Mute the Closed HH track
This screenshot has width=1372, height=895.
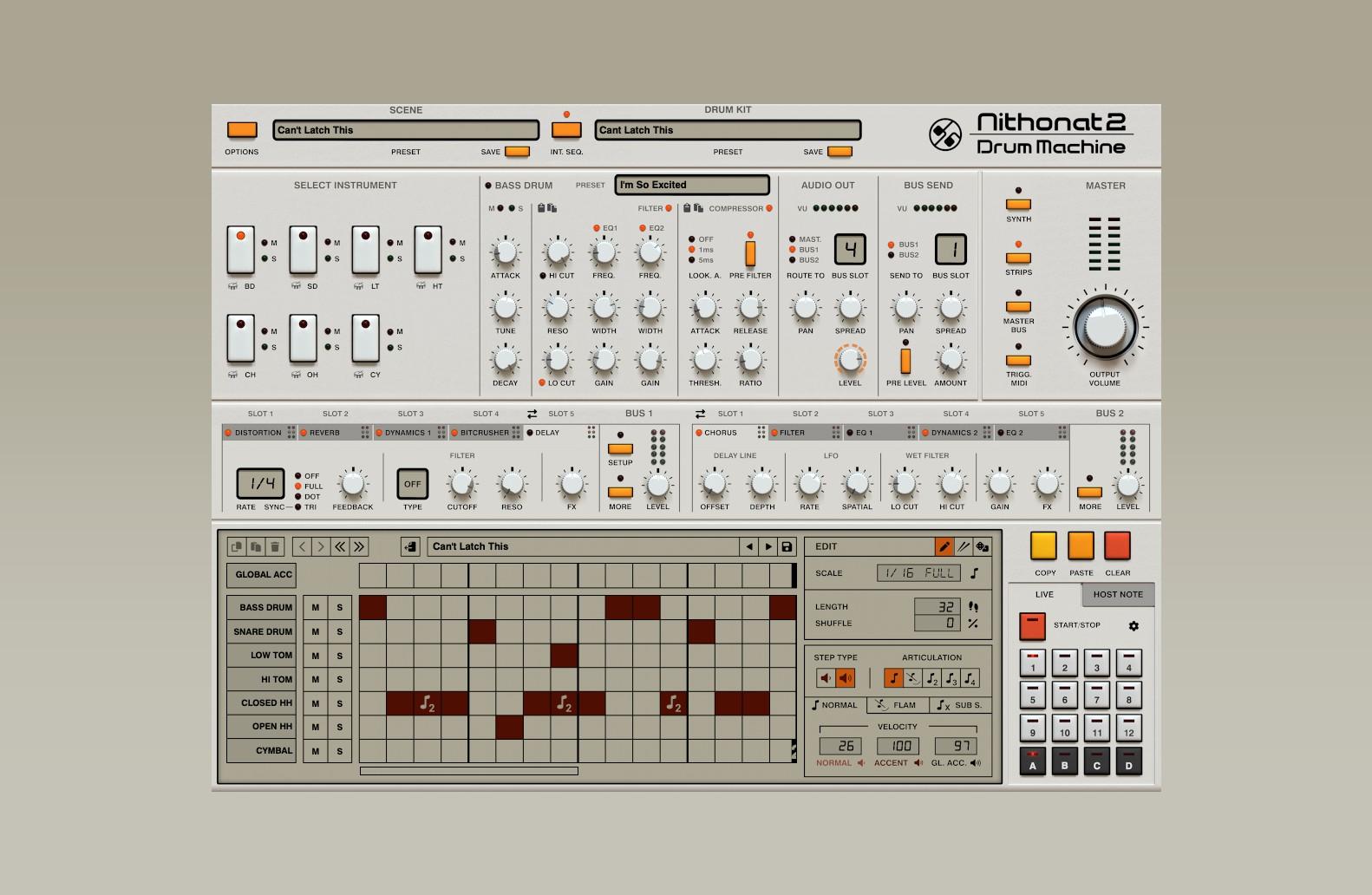coord(316,703)
